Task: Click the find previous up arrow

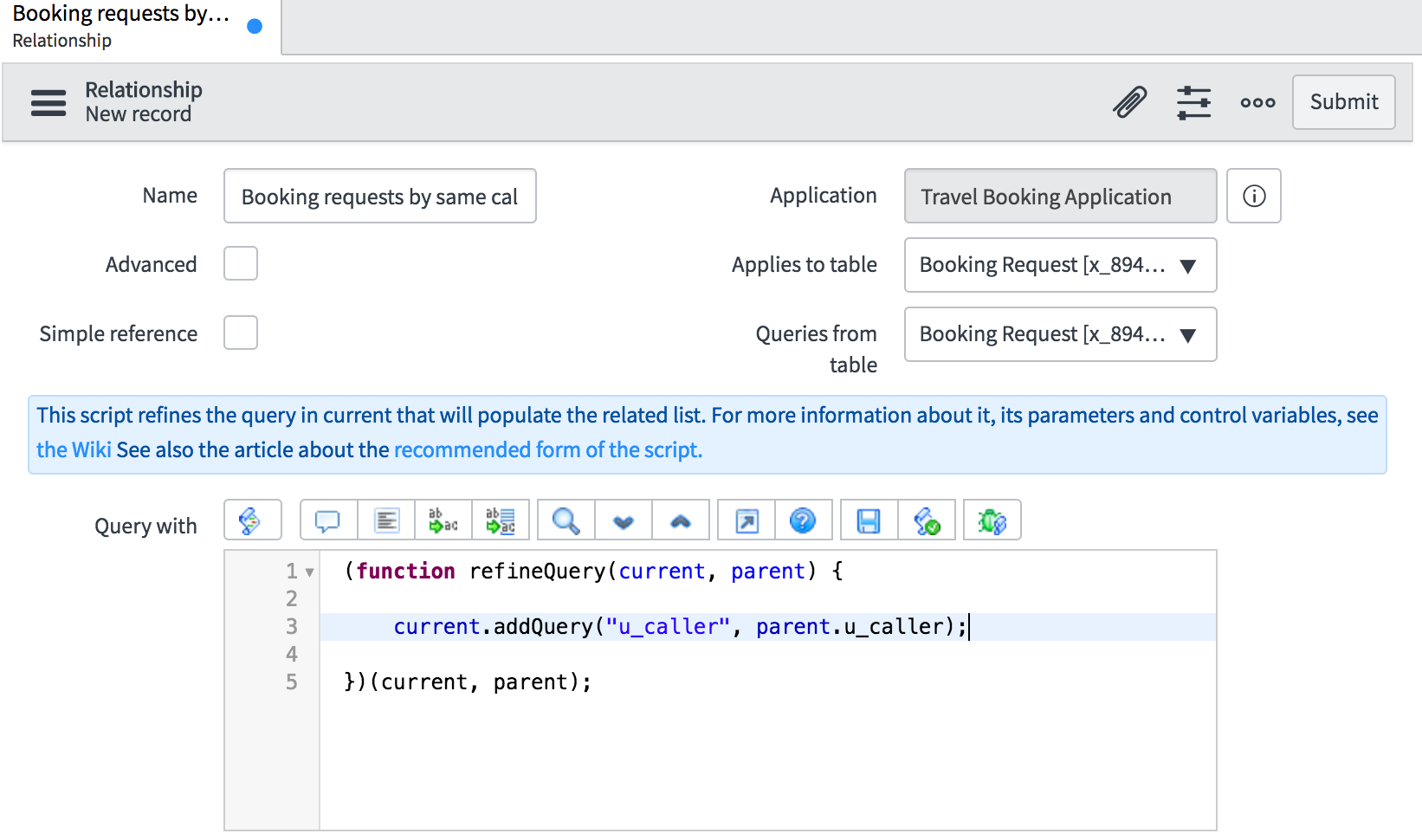Action: (681, 520)
